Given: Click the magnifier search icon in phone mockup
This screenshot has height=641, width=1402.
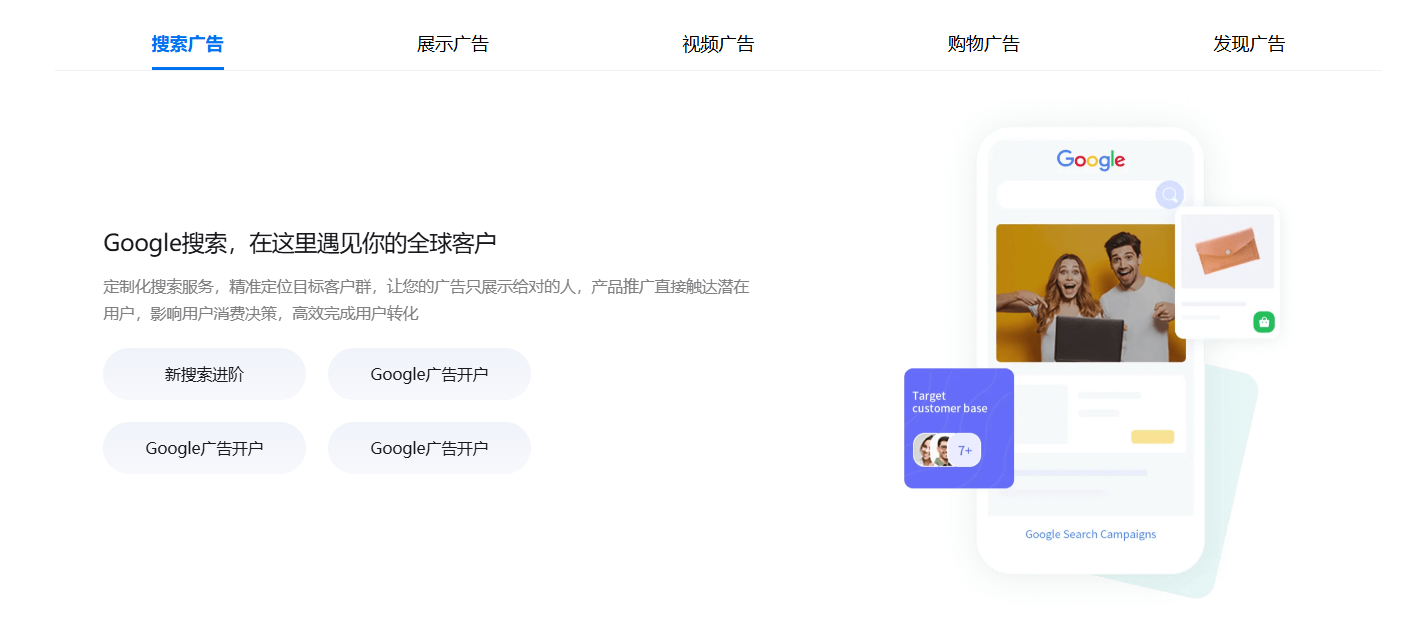Looking at the screenshot, I should coord(1169,195).
